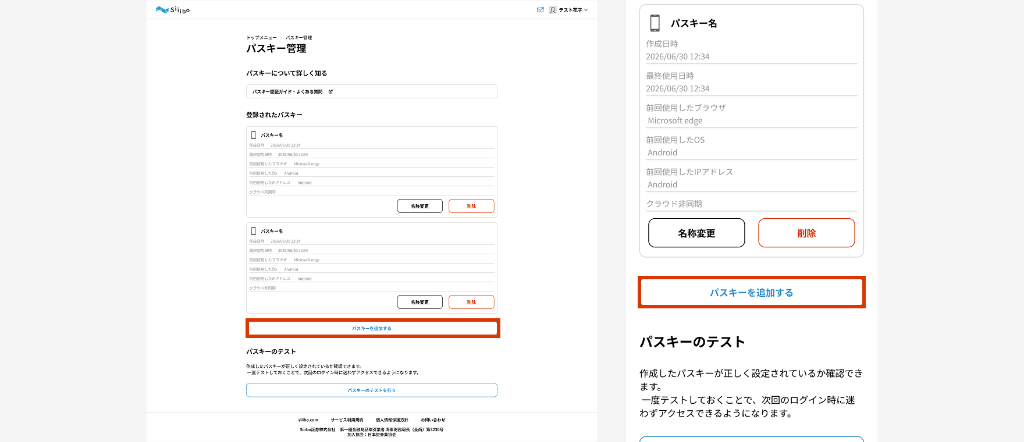The image size is (1024, 442).
Task: Click the large 削除 button in mobile view
Action: pyautogui.click(x=807, y=233)
